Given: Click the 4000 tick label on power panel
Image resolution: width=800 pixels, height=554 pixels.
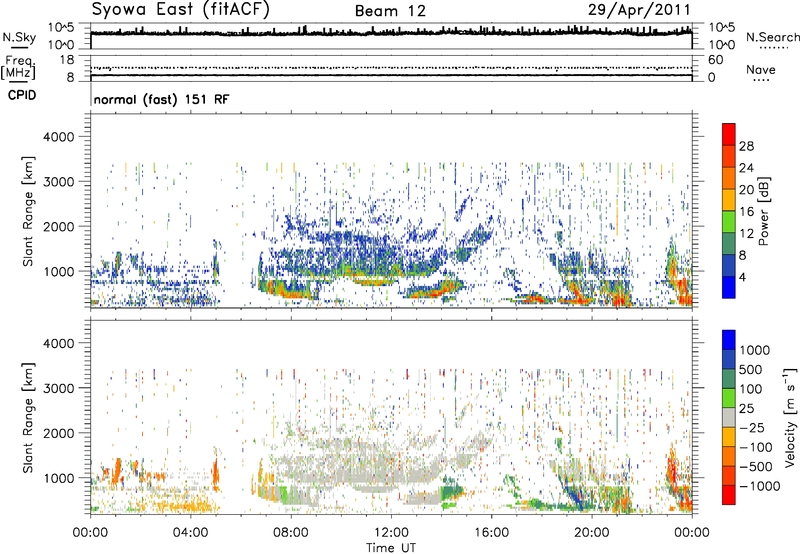Looking at the screenshot, I should (x=58, y=137).
